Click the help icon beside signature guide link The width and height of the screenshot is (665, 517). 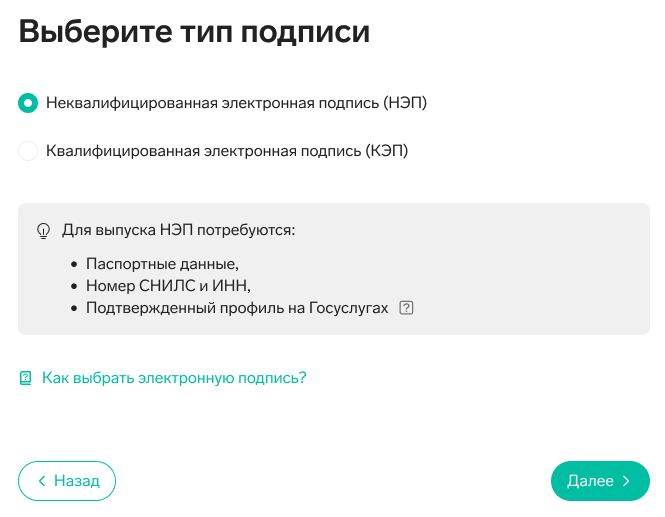tap(25, 378)
